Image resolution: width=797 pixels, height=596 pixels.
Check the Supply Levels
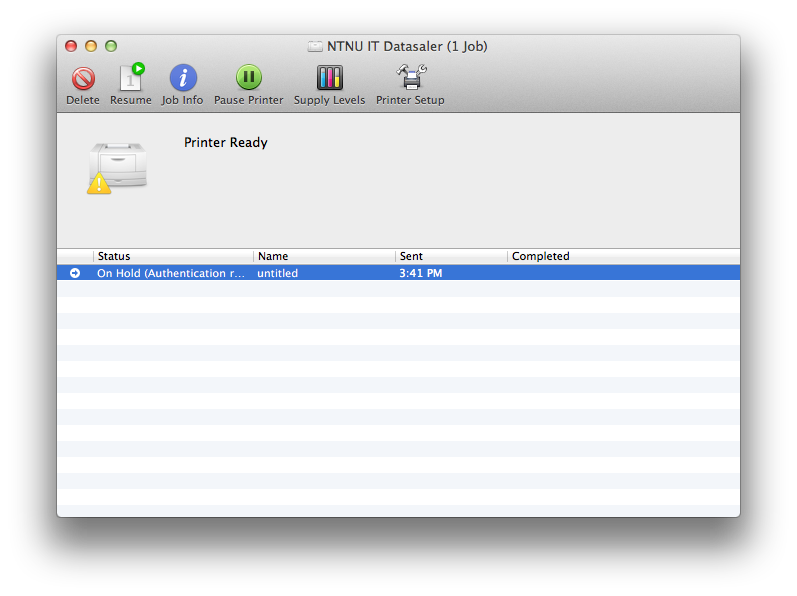click(329, 85)
